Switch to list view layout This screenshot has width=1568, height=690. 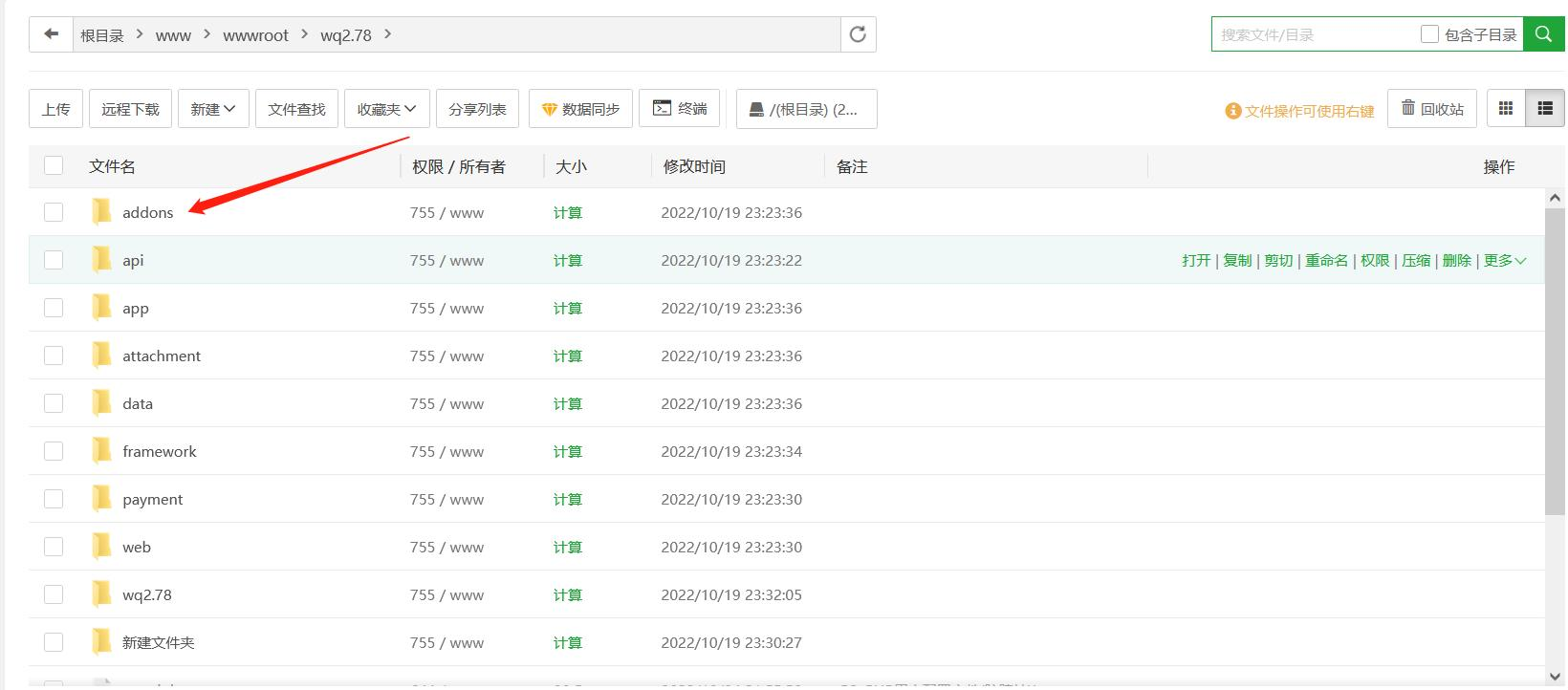point(1545,109)
